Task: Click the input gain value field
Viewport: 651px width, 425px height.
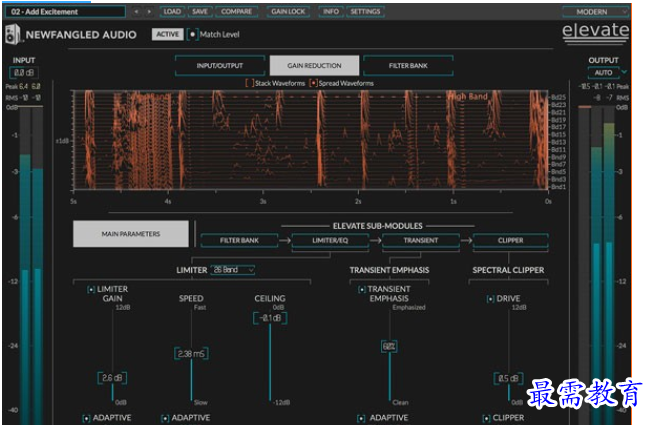Action: tap(23, 72)
